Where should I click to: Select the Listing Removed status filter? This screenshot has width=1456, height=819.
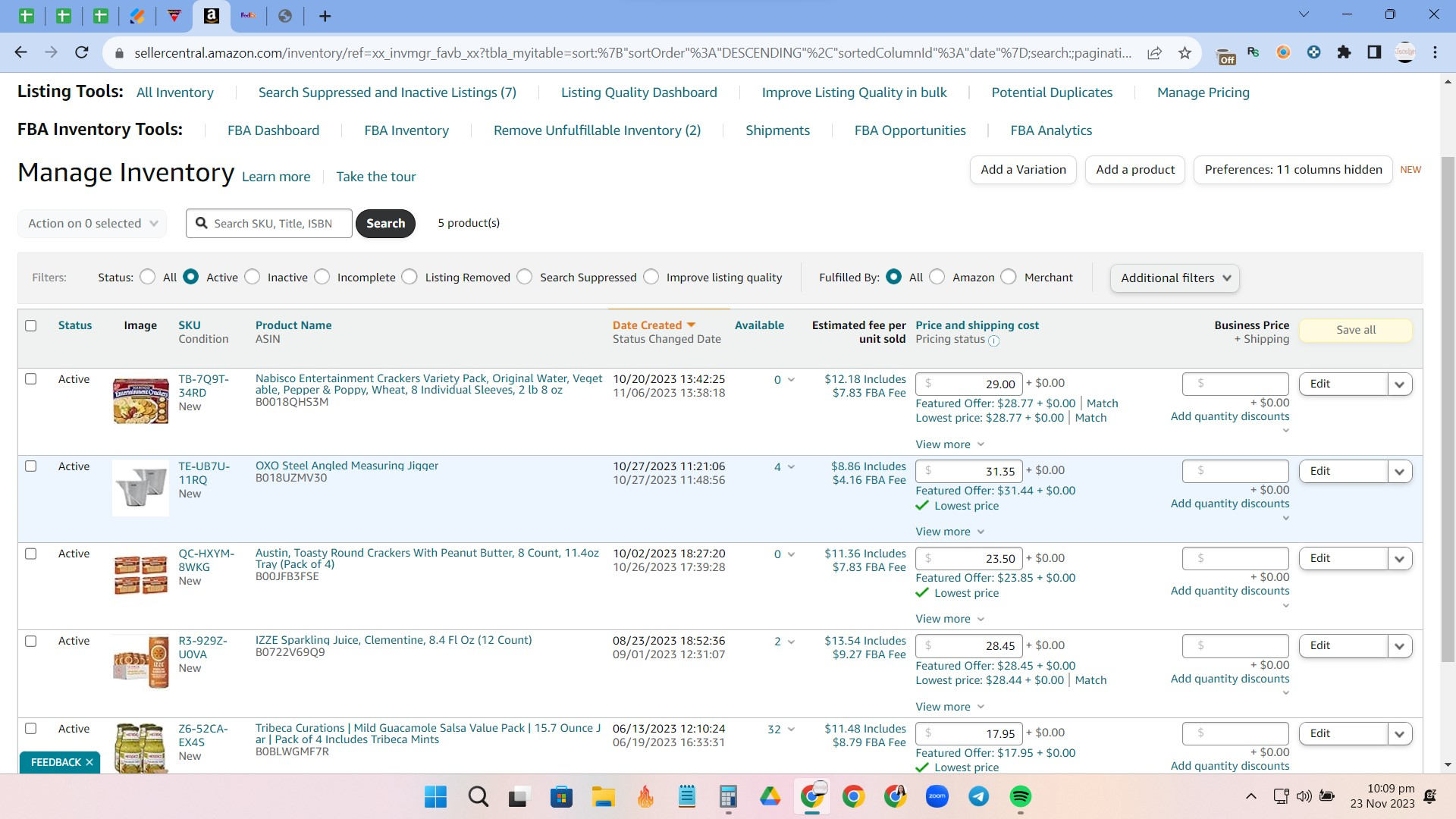point(409,277)
